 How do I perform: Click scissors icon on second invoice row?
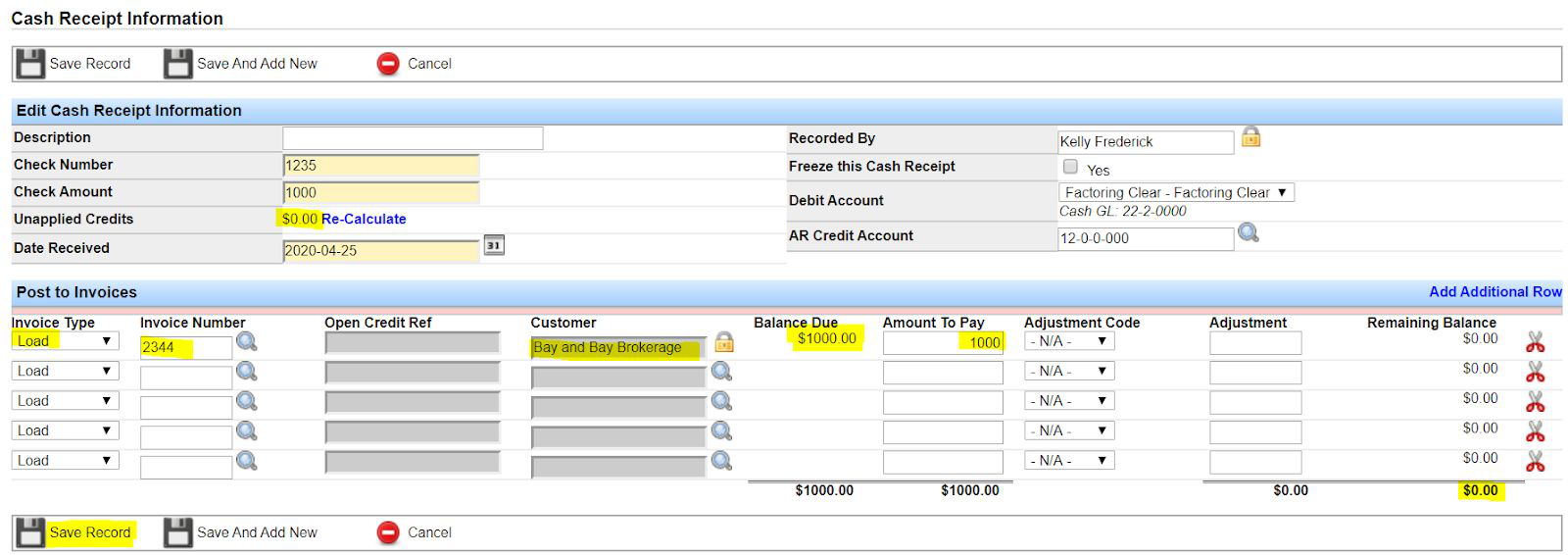coord(1535,372)
